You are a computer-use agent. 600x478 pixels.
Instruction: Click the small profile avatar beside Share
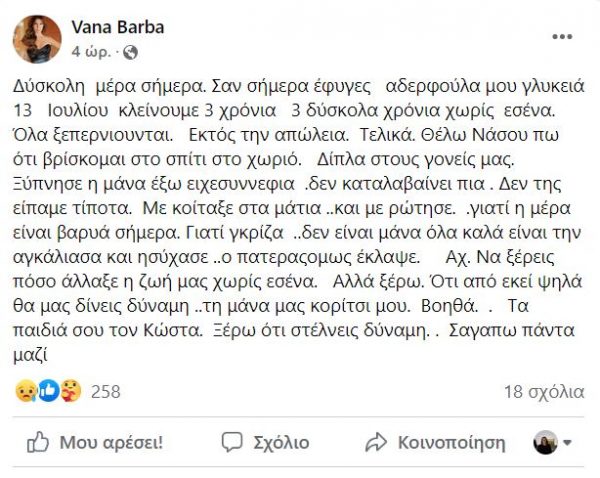pos(546,442)
